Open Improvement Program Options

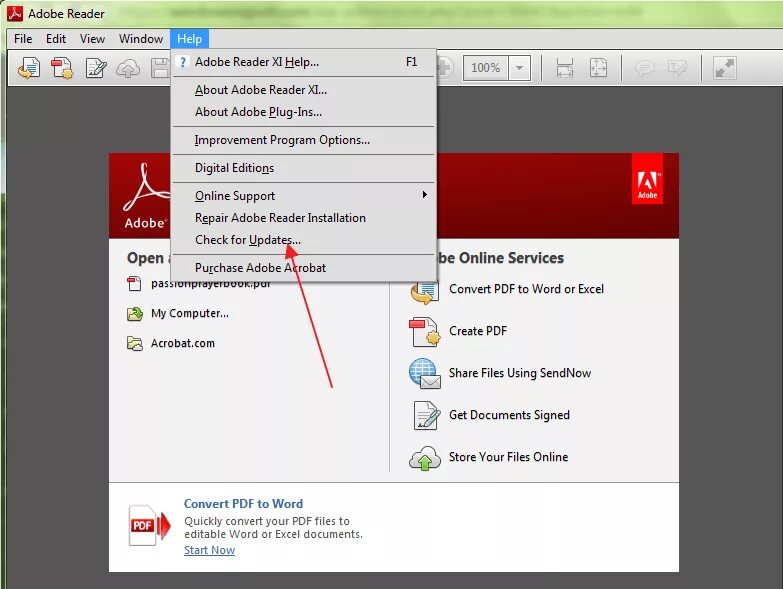click(x=304, y=140)
